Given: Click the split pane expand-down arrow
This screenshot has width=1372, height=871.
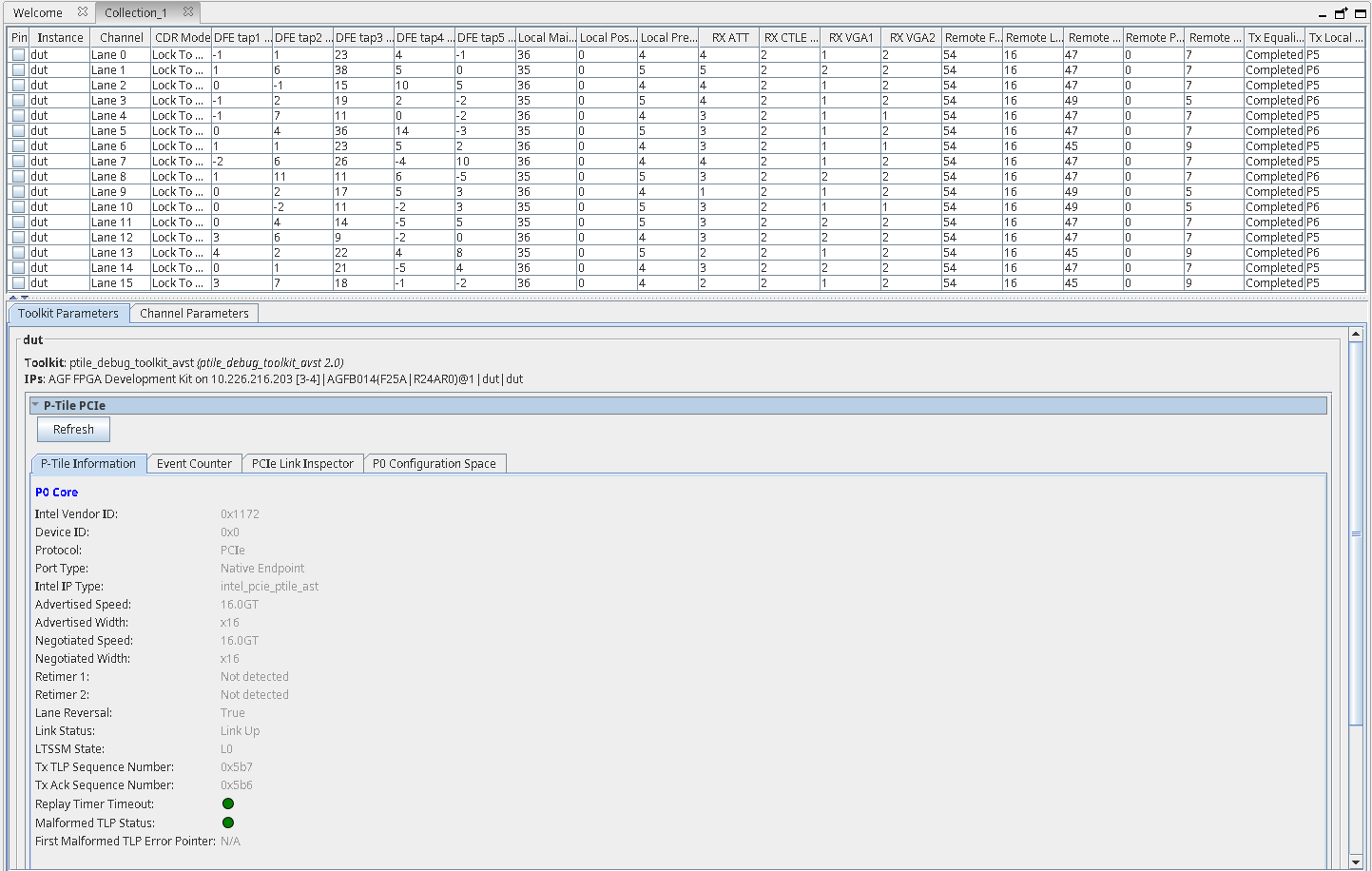Looking at the screenshot, I should (x=24, y=297).
